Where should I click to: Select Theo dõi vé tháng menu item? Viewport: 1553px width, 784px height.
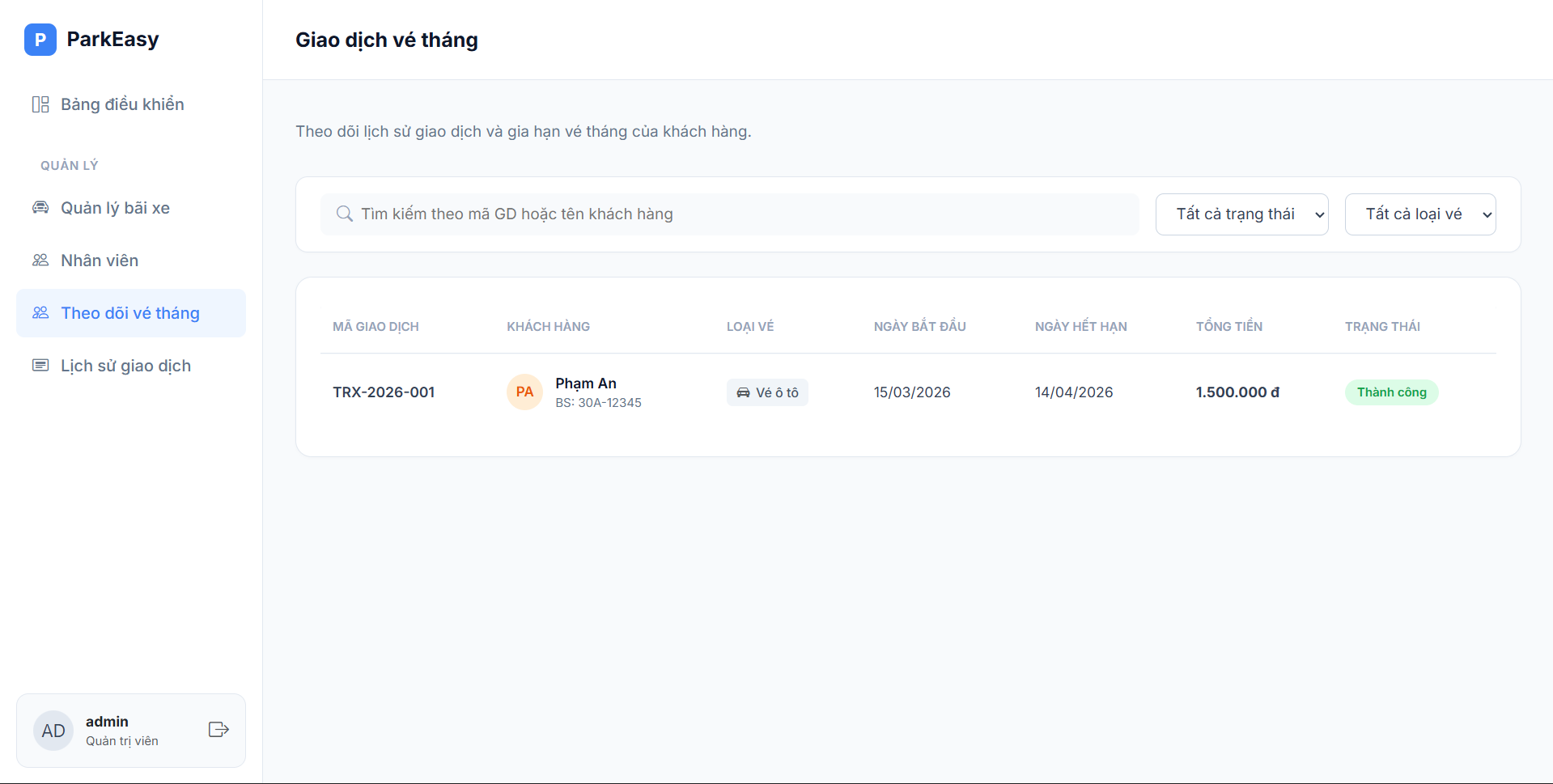coord(130,313)
